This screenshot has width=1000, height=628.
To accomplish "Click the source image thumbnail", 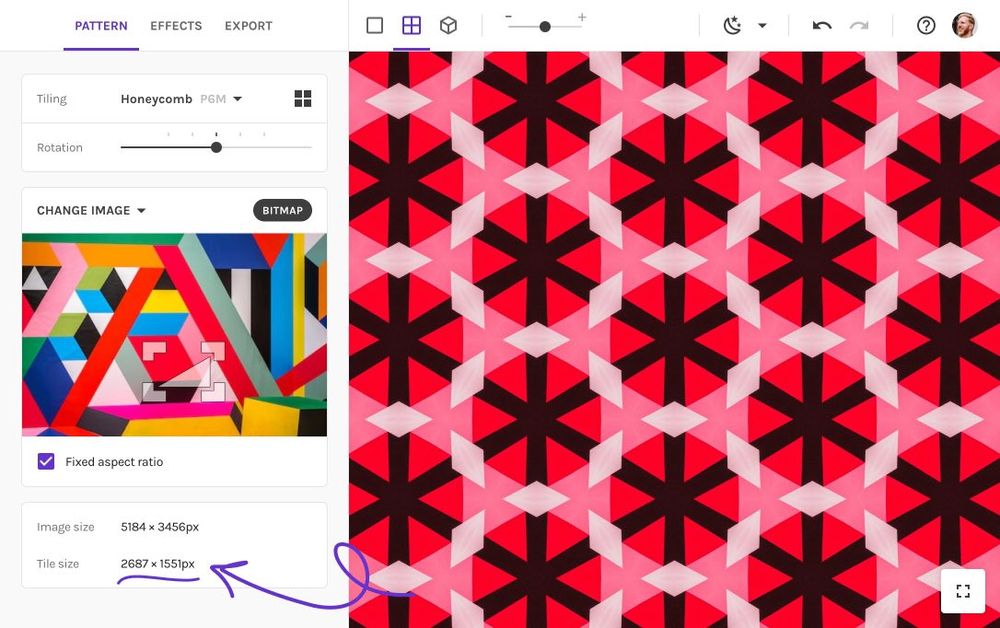I will click(x=174, y=334).
